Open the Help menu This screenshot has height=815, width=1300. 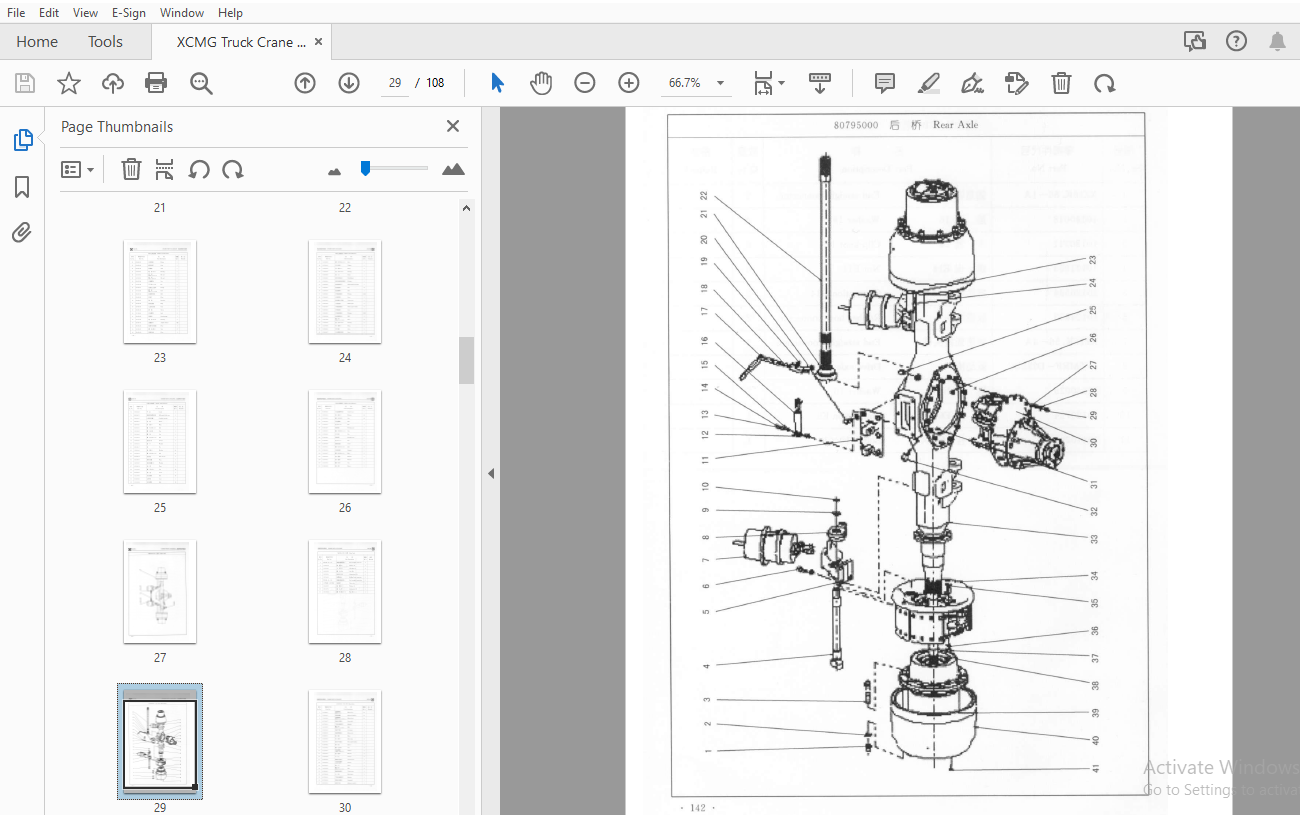tap(230, 13)
